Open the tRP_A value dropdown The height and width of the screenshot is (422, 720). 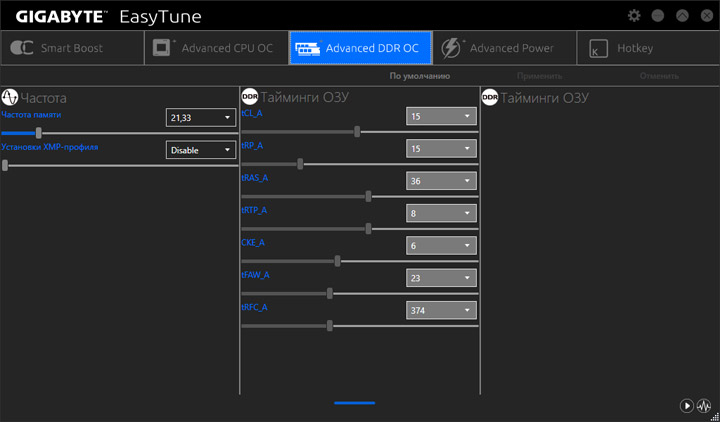441,148
